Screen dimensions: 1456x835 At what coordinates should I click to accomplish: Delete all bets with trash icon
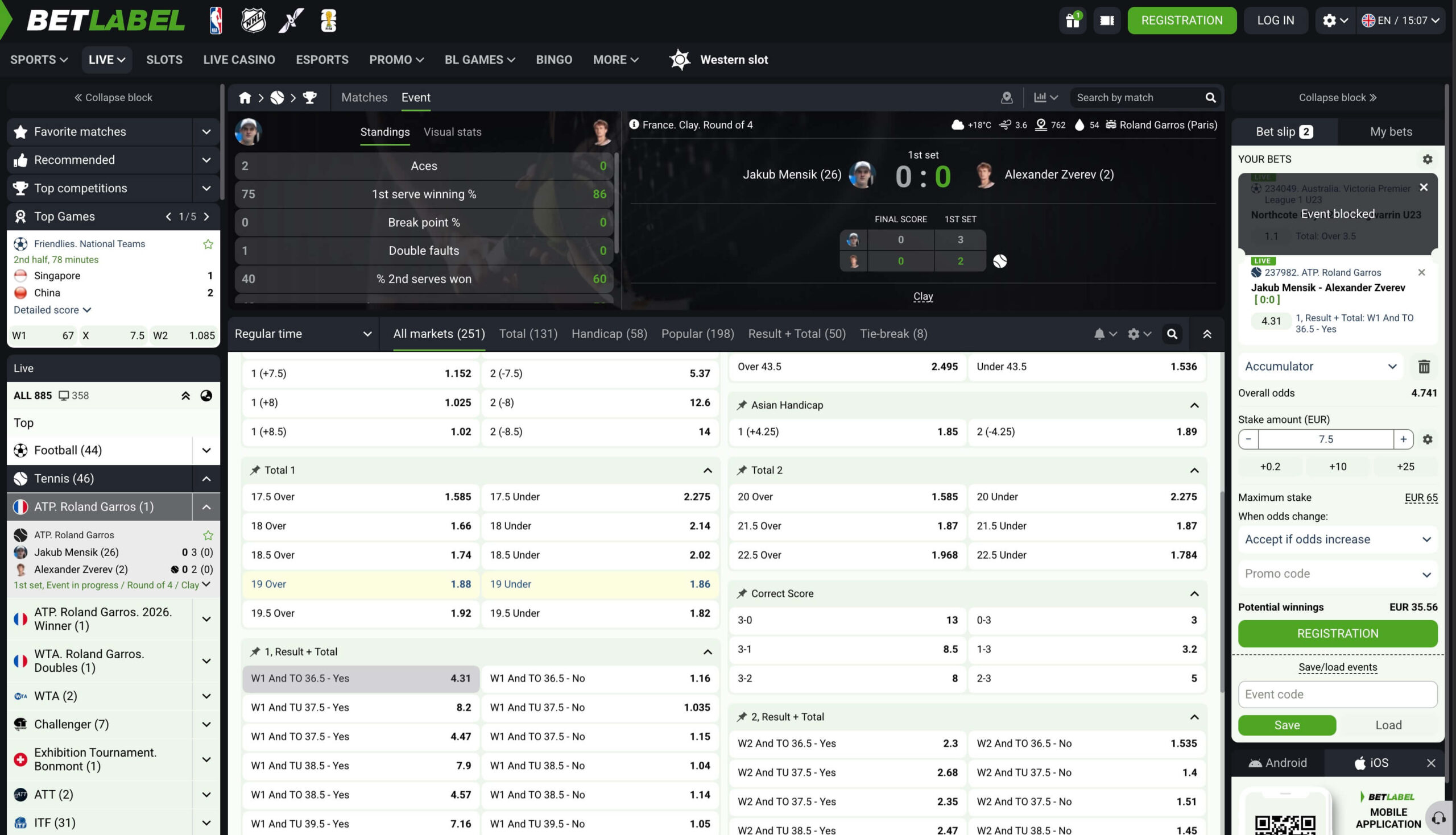pos(1424,367)
